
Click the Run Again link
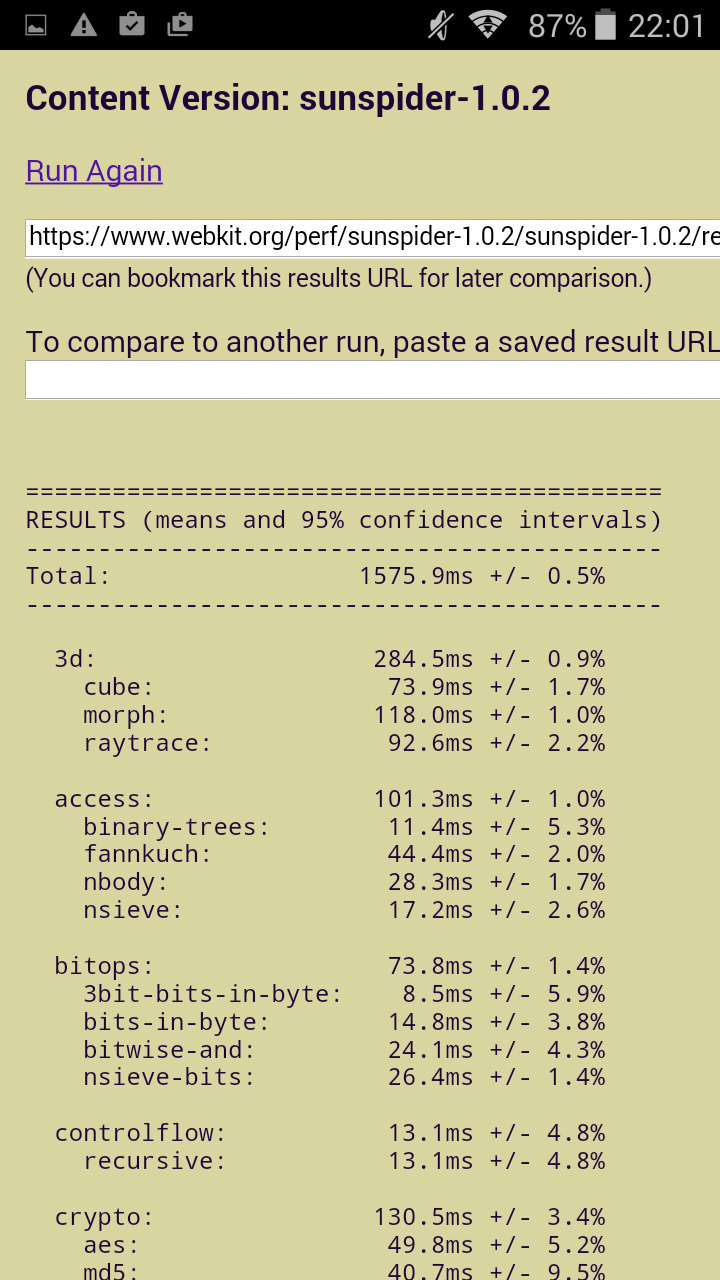point(94,171)
